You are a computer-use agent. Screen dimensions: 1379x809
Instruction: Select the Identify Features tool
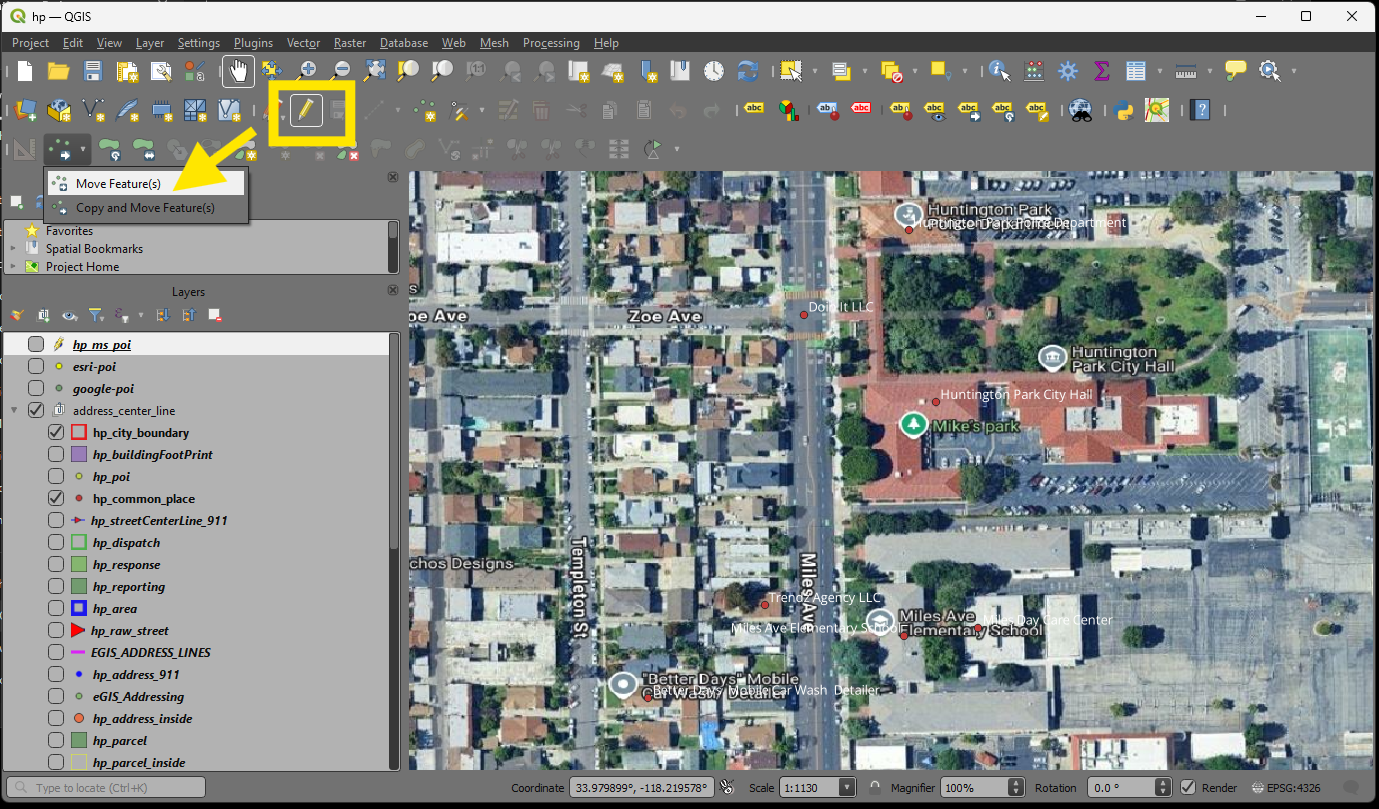point(999,71)
